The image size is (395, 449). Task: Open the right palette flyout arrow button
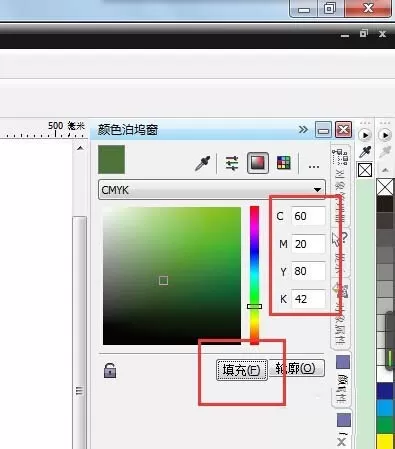point(385,135)
